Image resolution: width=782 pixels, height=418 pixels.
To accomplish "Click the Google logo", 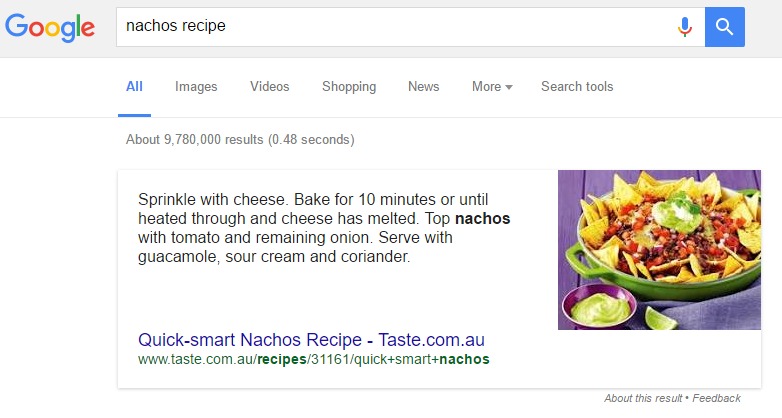I will point(50,27).
